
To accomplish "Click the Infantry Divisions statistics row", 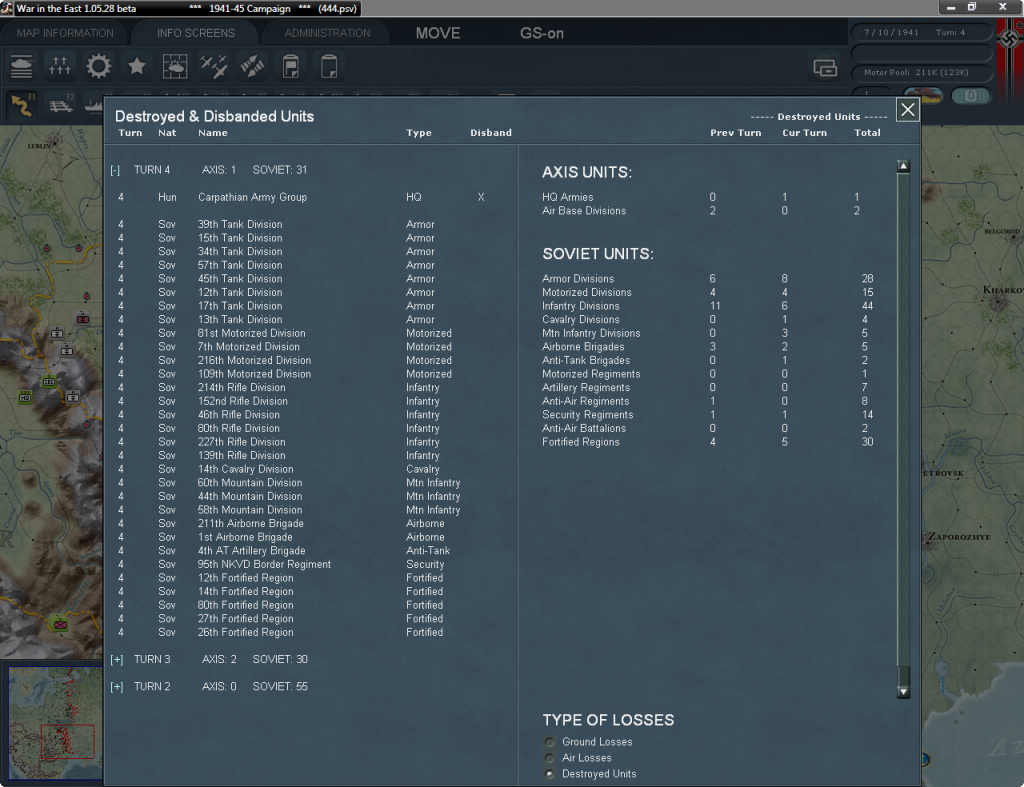I will click(709, 306).
